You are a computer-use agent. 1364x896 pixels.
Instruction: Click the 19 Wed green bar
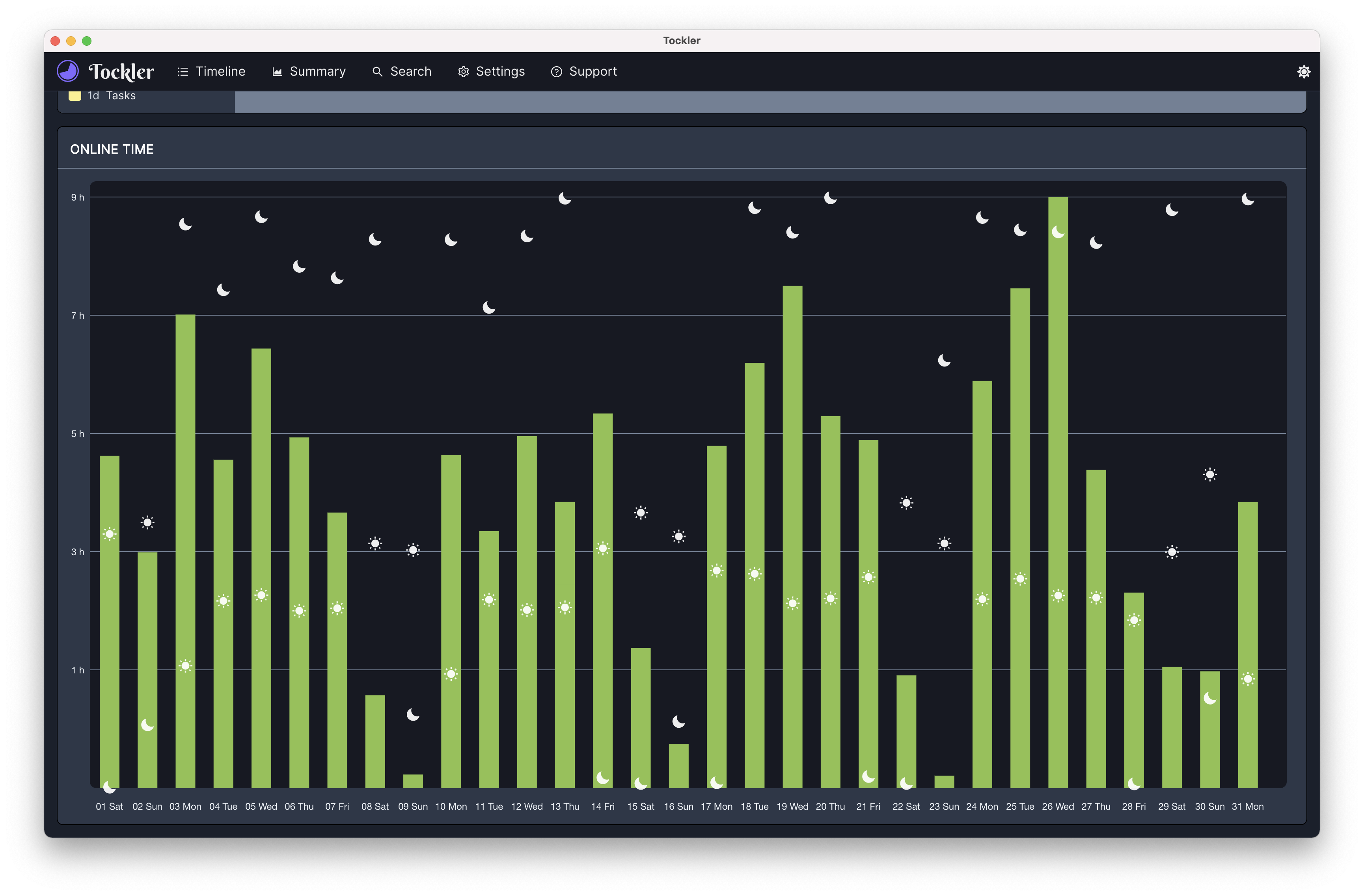pos(792,458)
